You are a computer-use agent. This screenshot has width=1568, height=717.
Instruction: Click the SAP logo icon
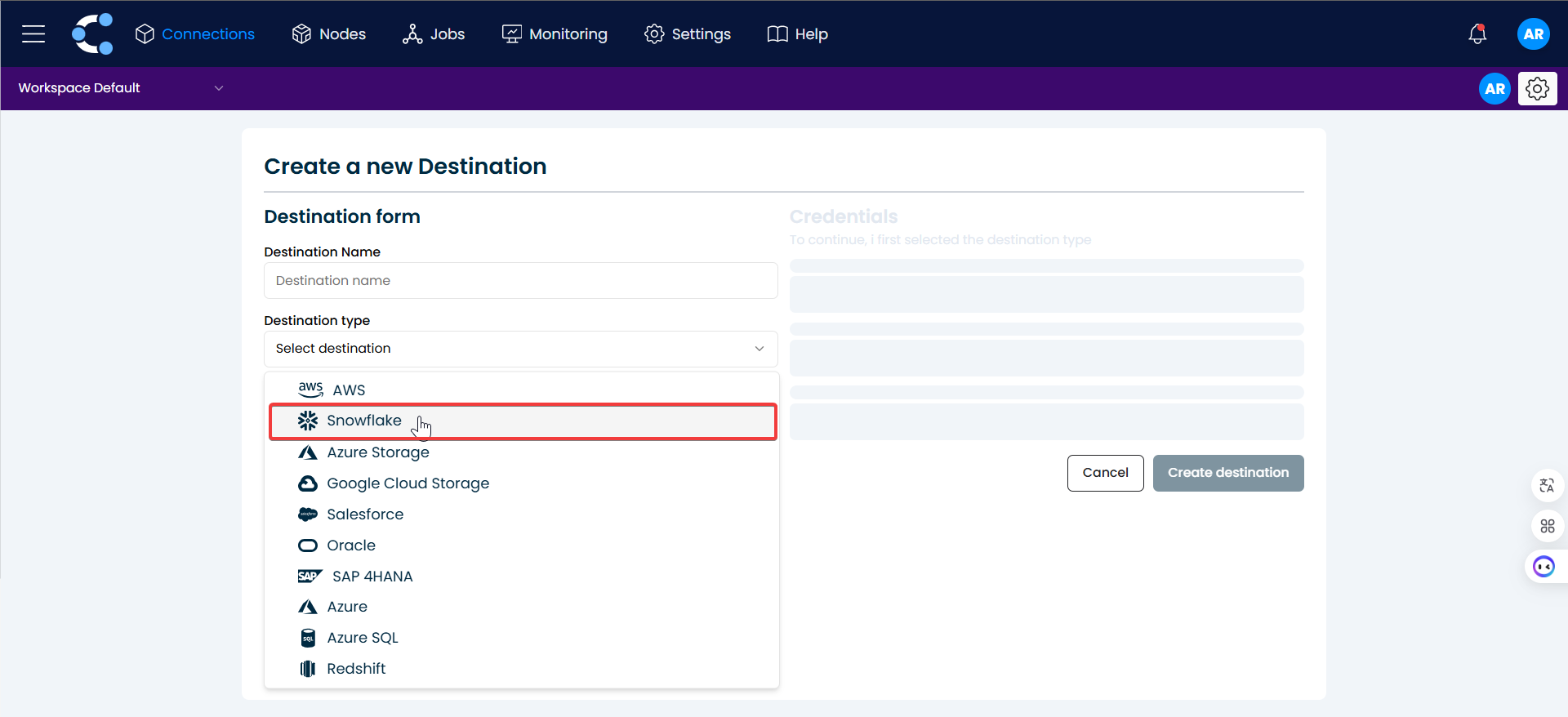pos(310,577)
